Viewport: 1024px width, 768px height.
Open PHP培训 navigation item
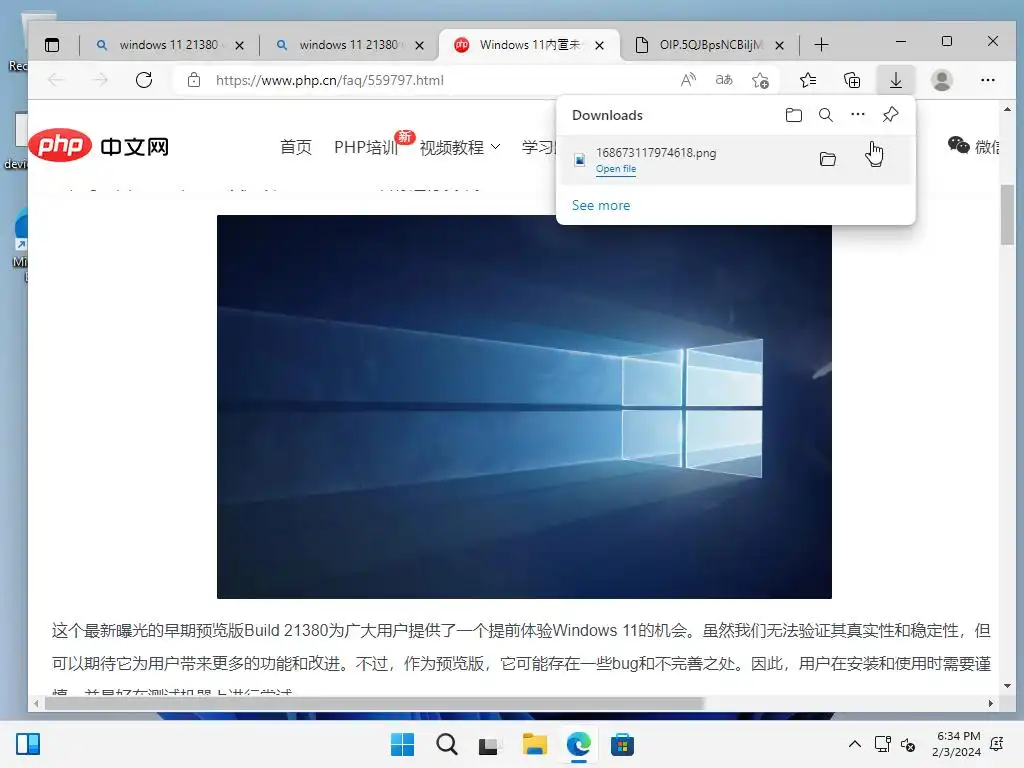366,147
